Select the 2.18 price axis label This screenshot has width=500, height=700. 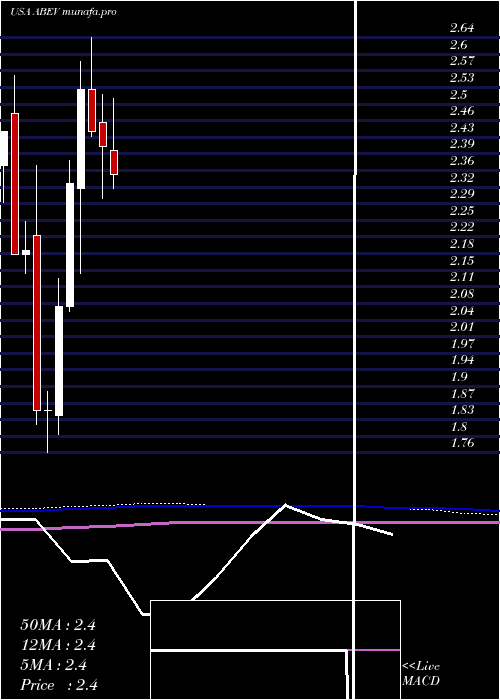[x=462, y=244]
